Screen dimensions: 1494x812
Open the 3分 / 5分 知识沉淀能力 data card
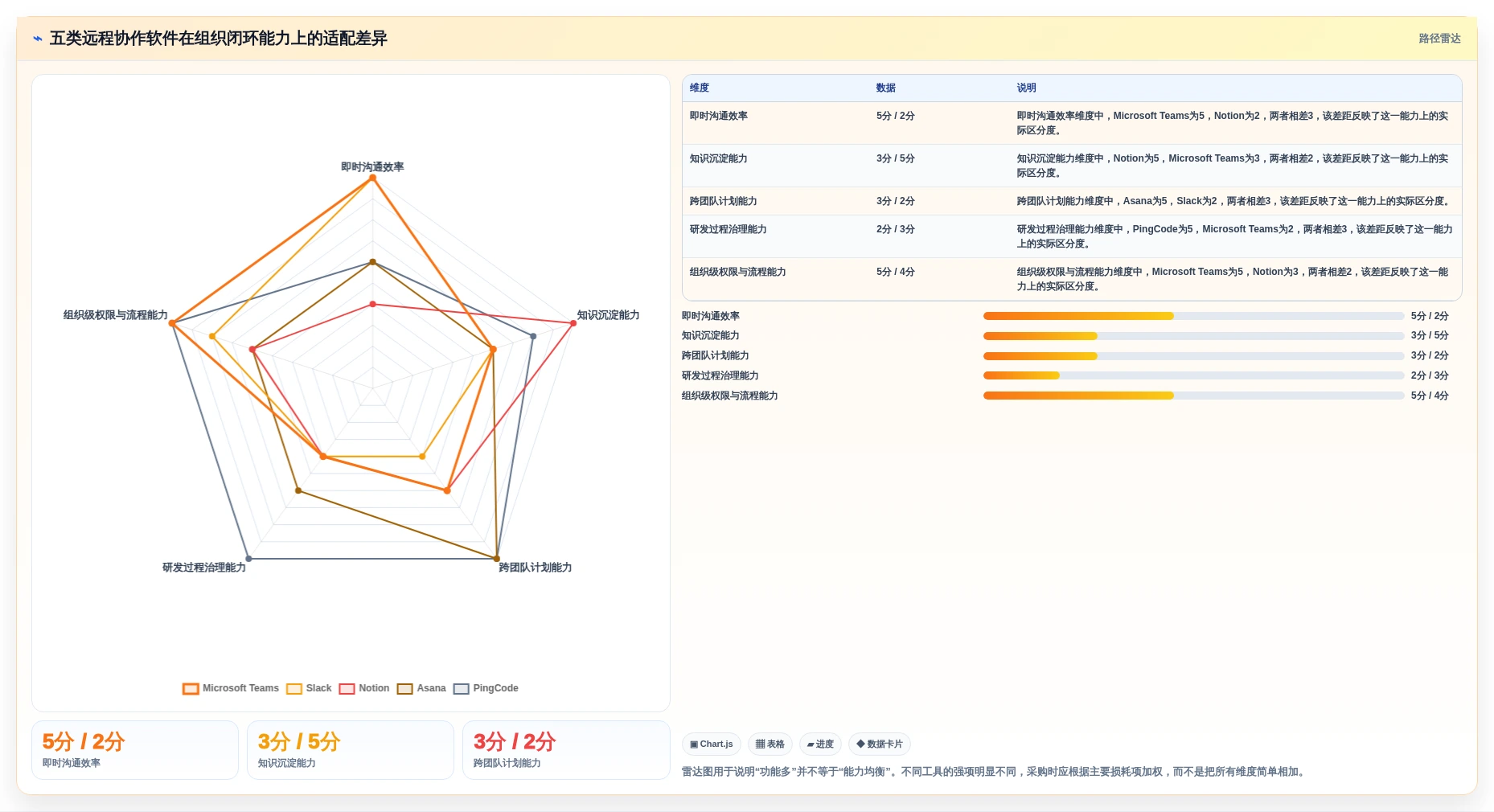point(351,750)
